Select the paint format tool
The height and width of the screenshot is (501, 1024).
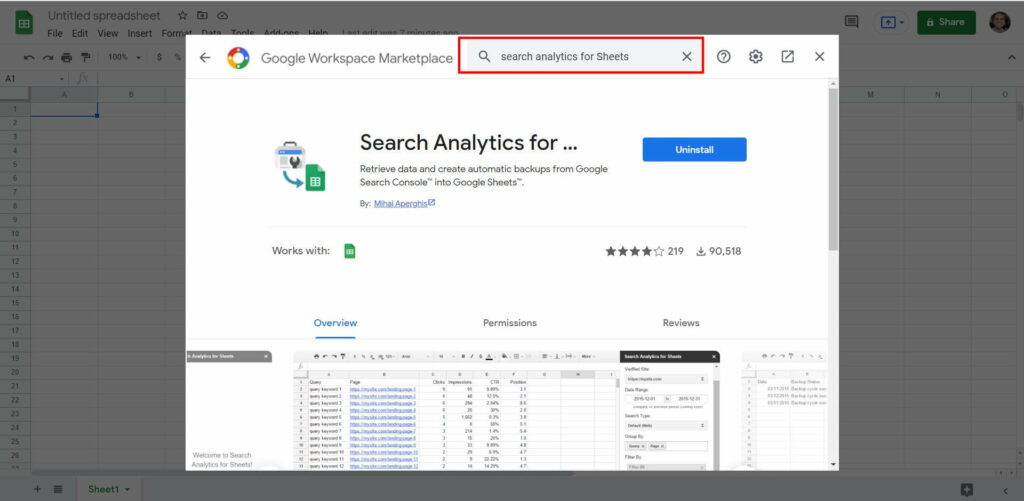86,57
